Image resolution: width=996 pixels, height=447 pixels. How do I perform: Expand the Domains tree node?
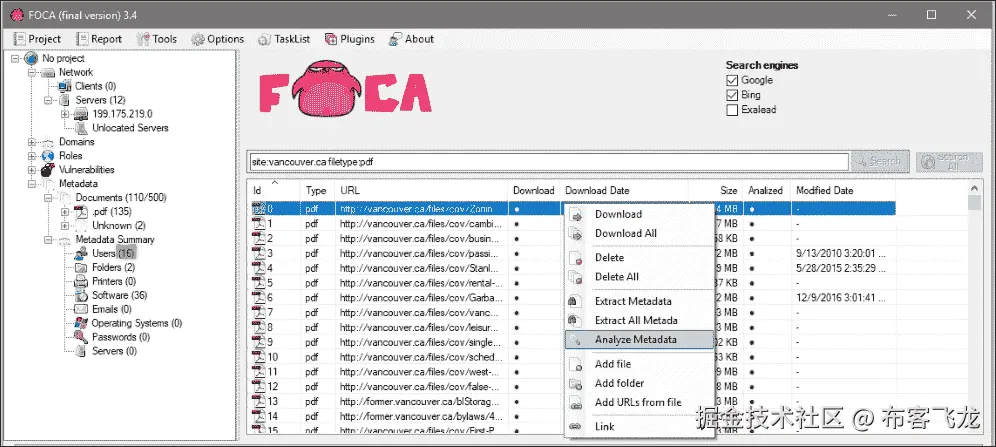pyautogui.click(x=32, y=142)
